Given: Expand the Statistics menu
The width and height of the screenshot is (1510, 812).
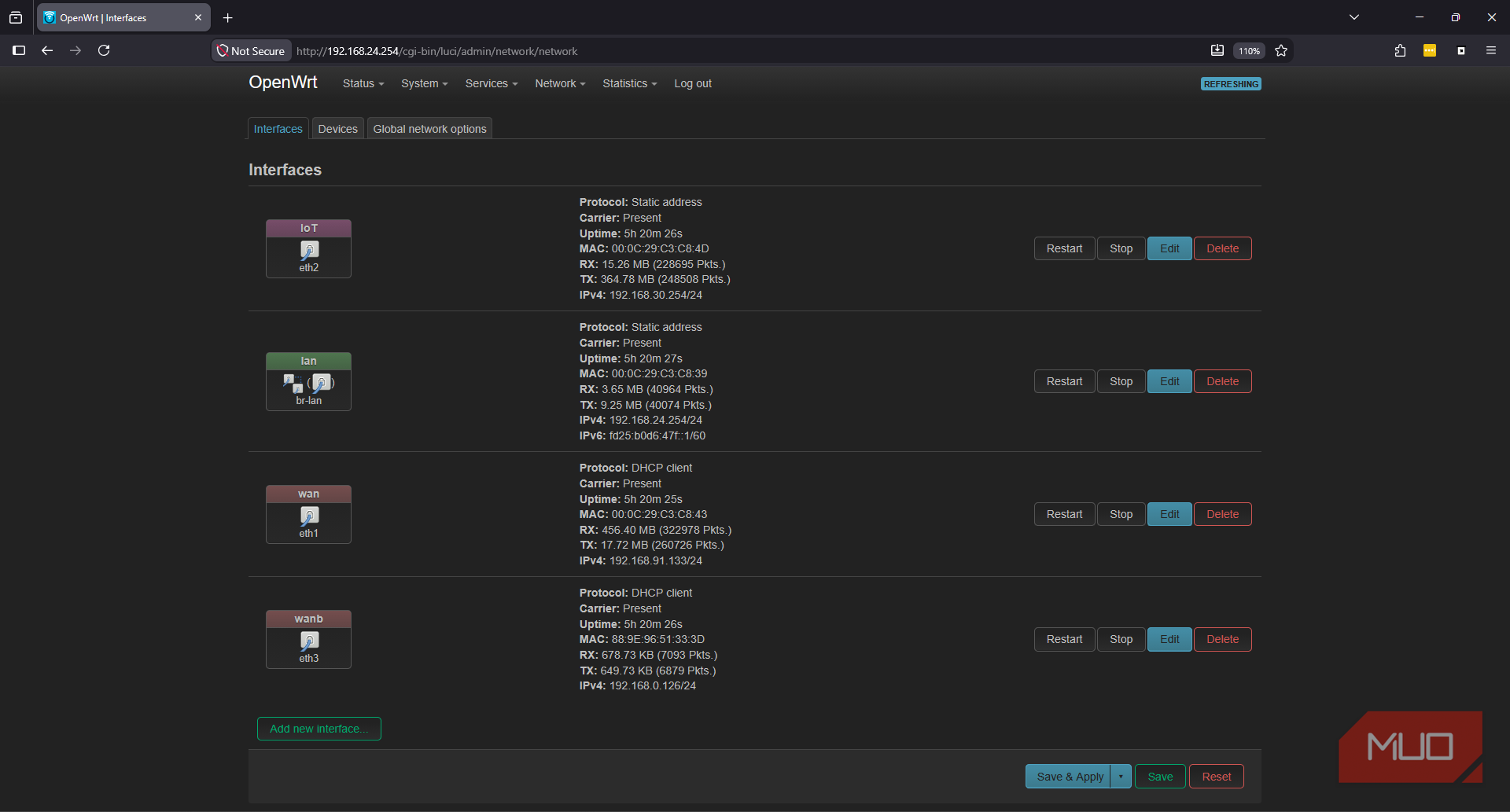Looking at the screenshot, I should coord(629,83).
